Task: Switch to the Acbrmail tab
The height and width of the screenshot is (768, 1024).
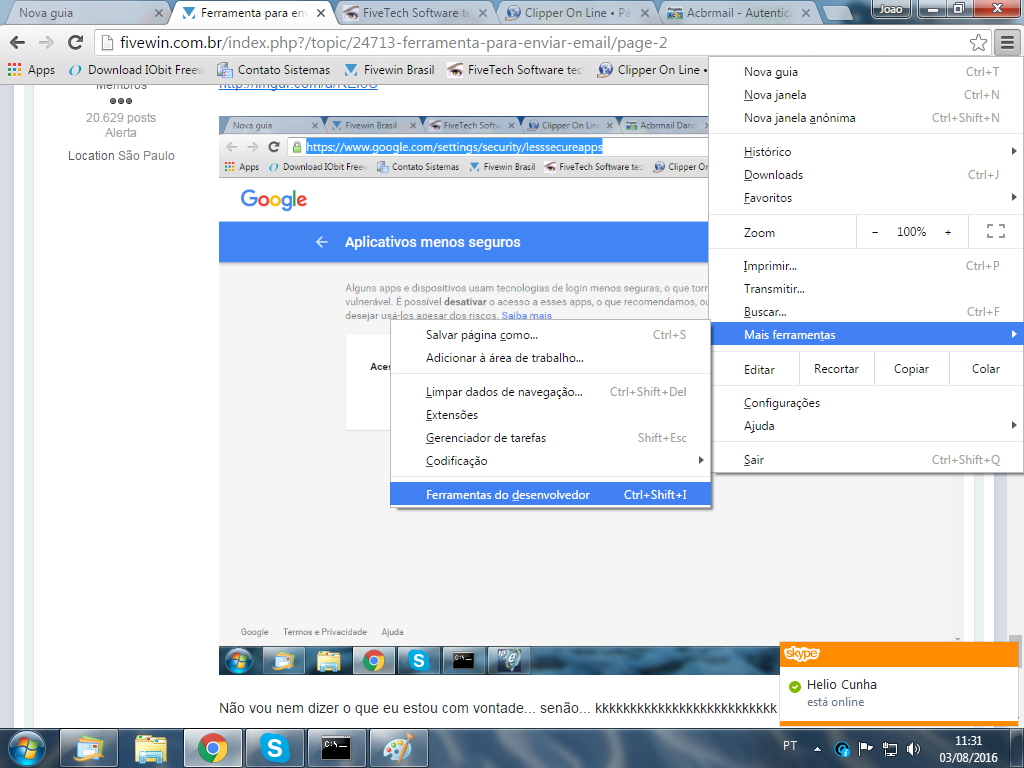Action: [x=739, y=13]
